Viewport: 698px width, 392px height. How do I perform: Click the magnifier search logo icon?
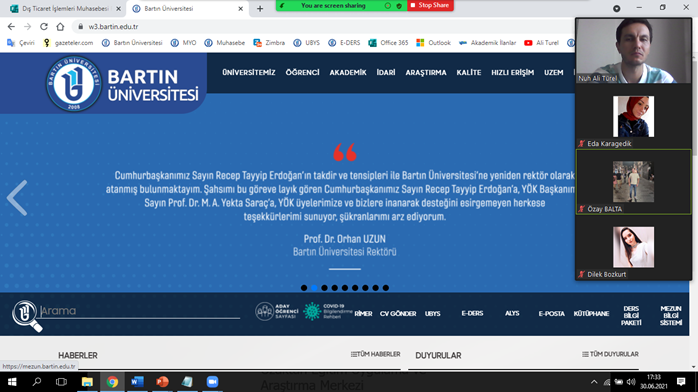(x=27, y=315)
